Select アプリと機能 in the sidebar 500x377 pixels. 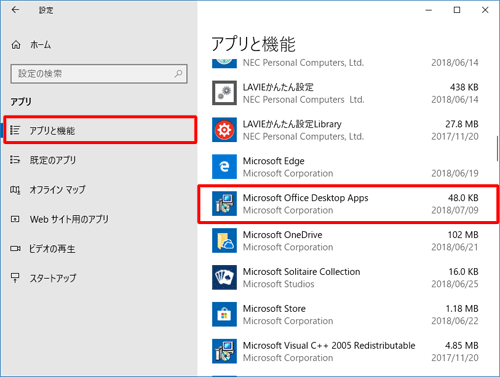100,130
